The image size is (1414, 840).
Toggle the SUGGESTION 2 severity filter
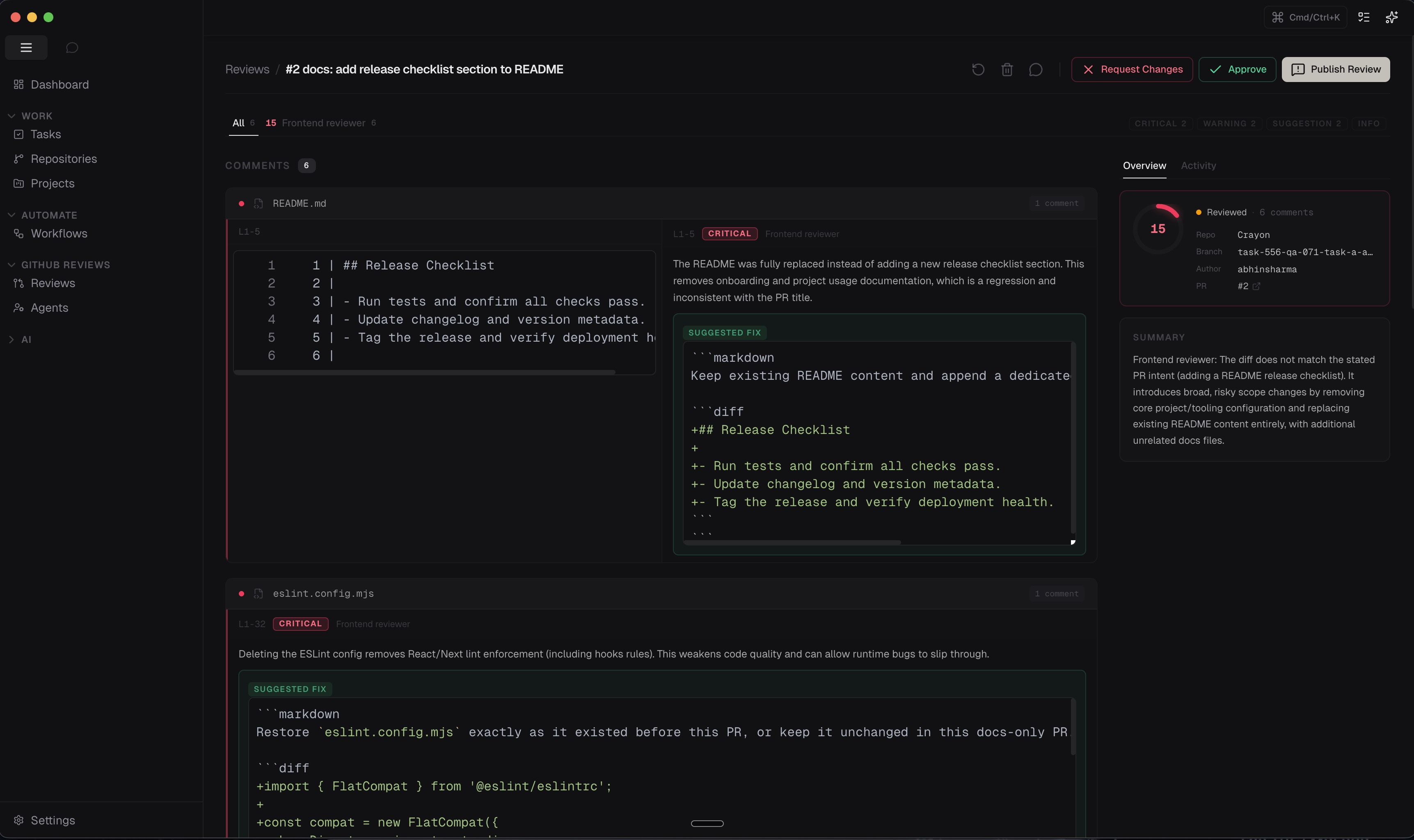click(1306, 123)
